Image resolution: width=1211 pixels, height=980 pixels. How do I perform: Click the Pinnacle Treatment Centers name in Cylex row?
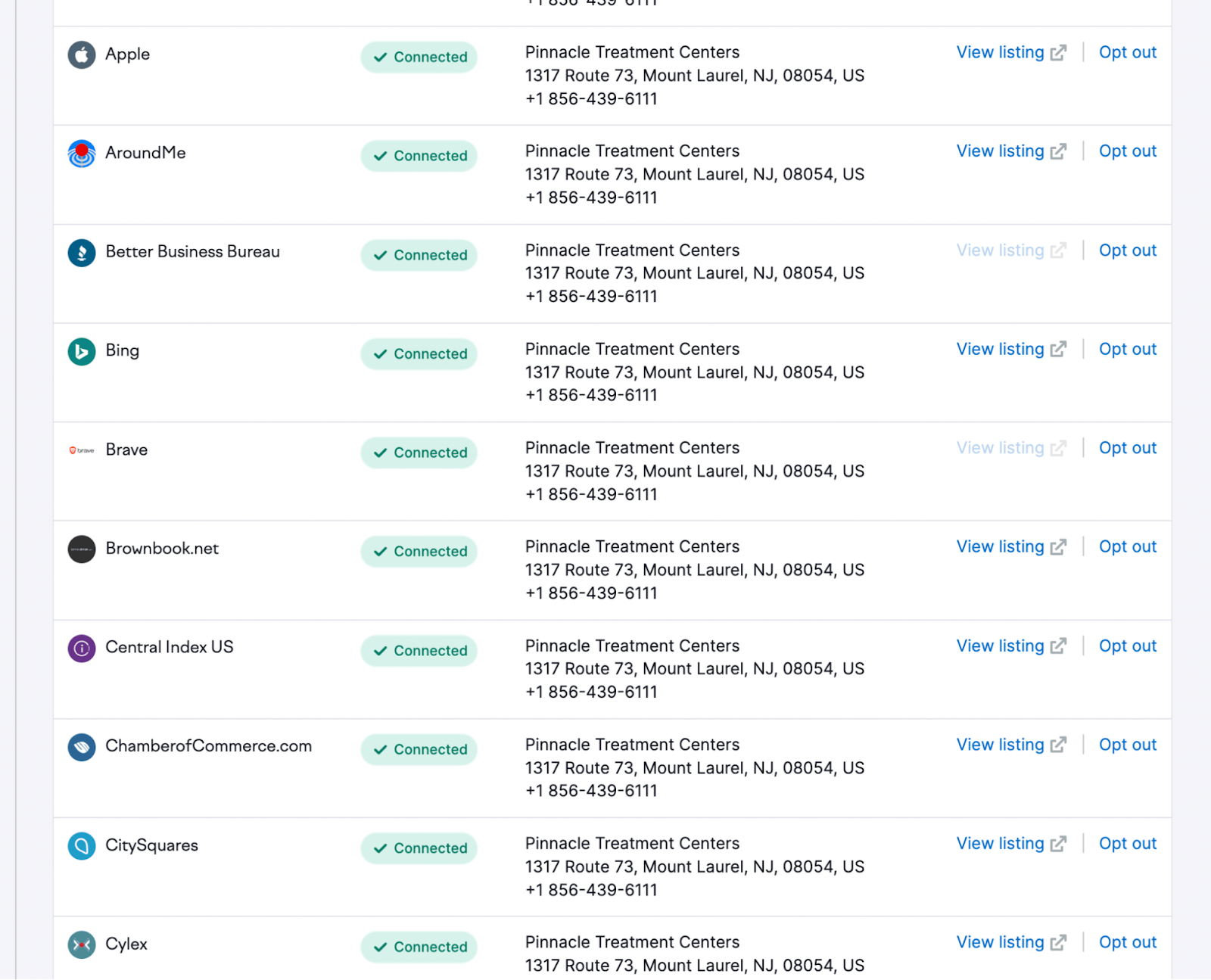(632, 942)
